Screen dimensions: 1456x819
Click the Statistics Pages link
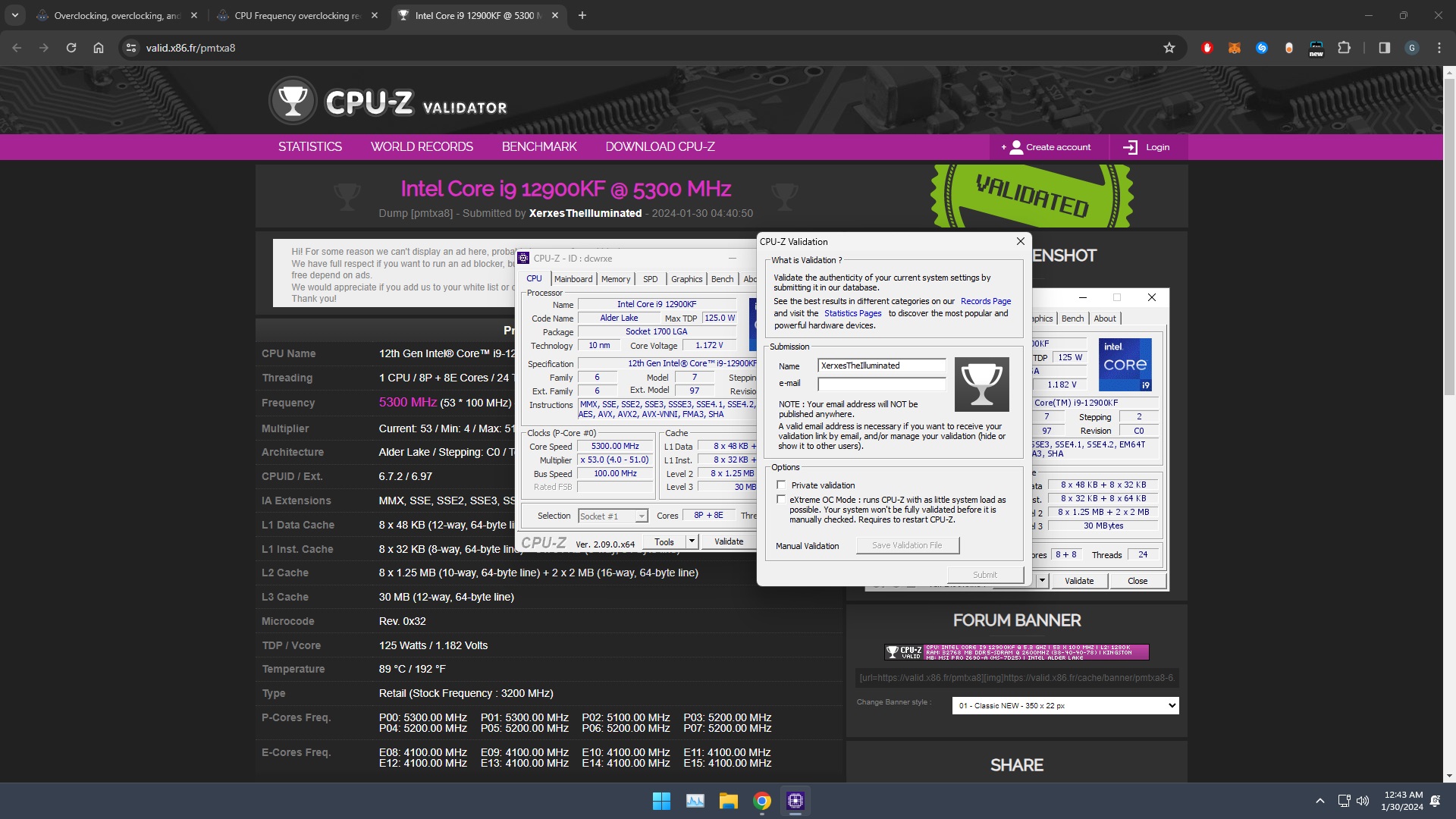tap(852, 313)
